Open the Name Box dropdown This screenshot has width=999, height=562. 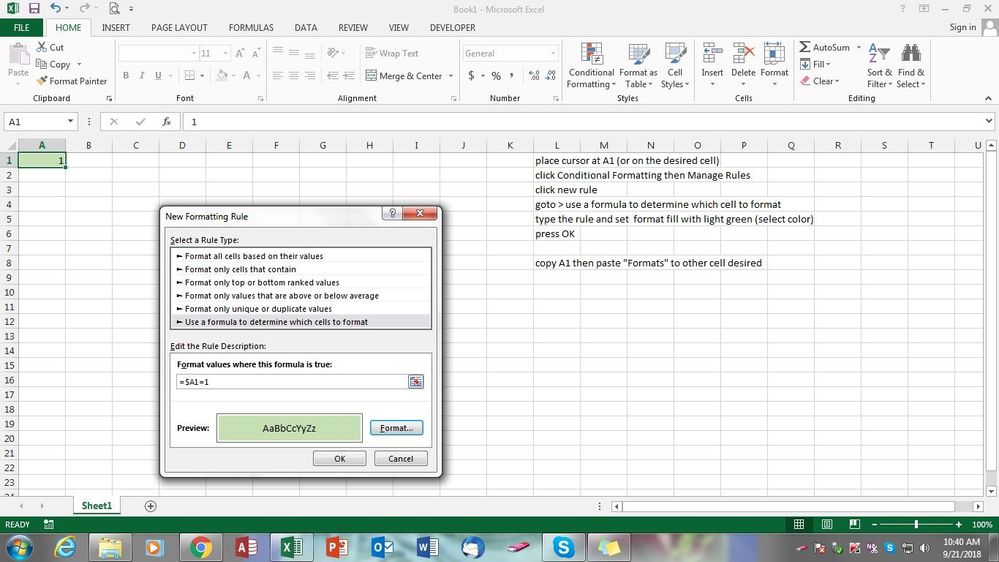(x=70, y=122)
